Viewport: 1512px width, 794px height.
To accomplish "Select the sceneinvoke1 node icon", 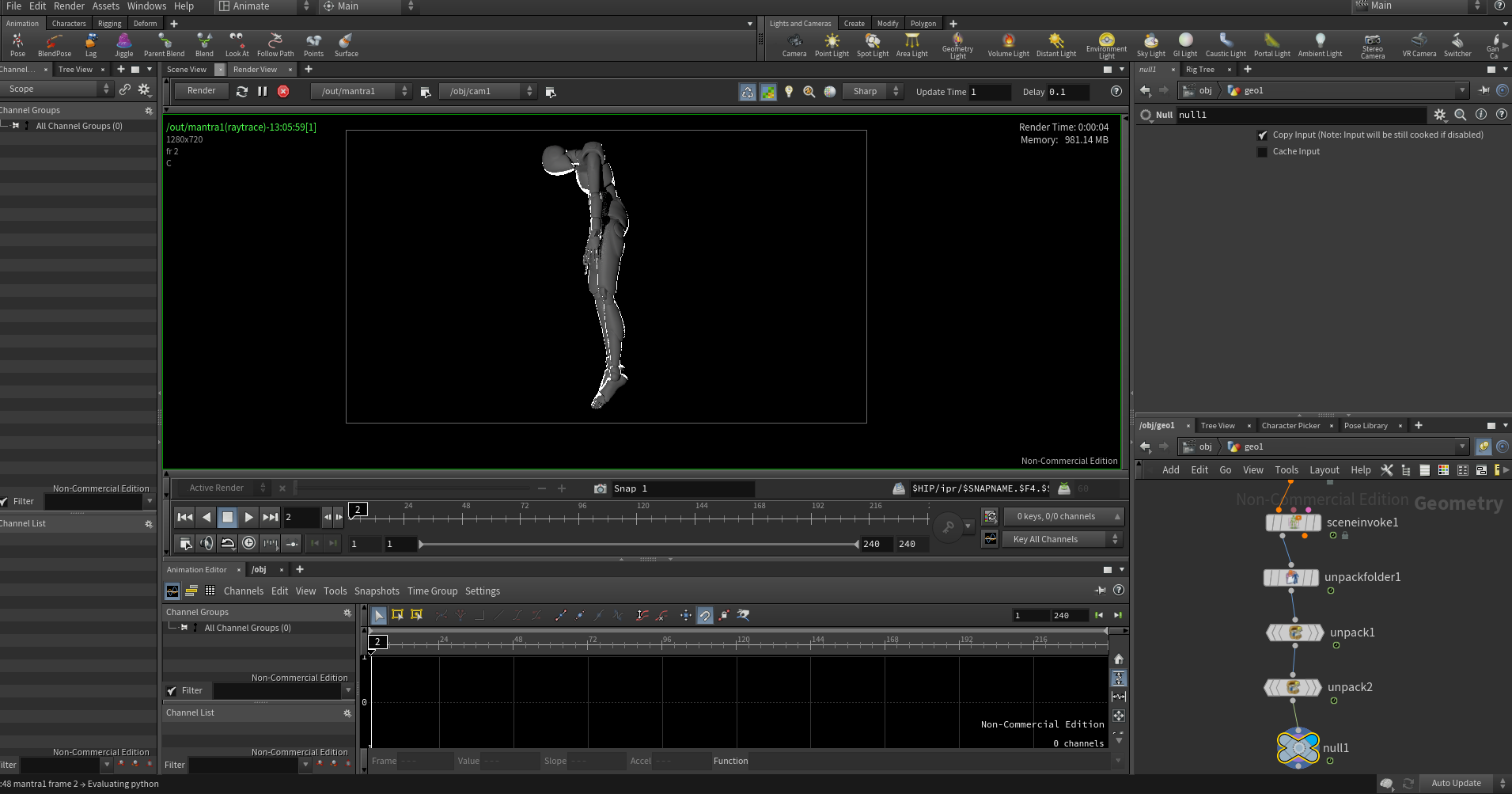I will pyautogui.click(x=1294, y=522).
